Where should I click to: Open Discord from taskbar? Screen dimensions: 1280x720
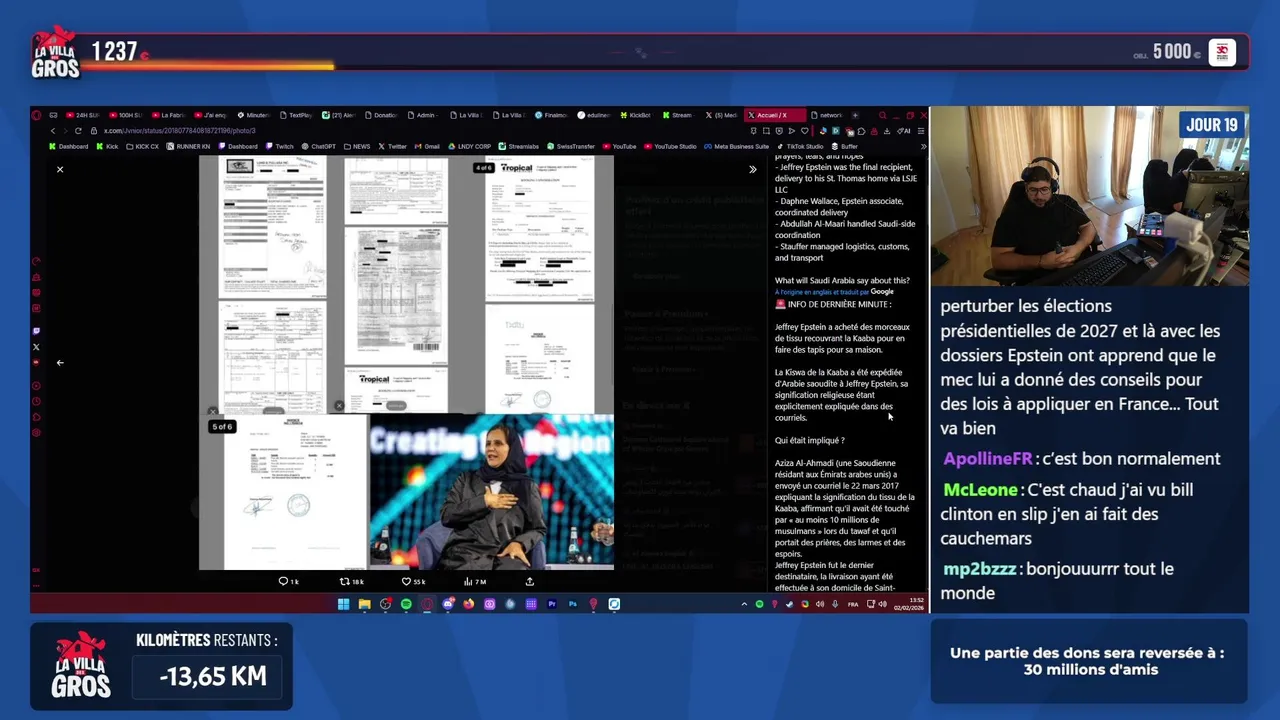(x=448, y=604)
